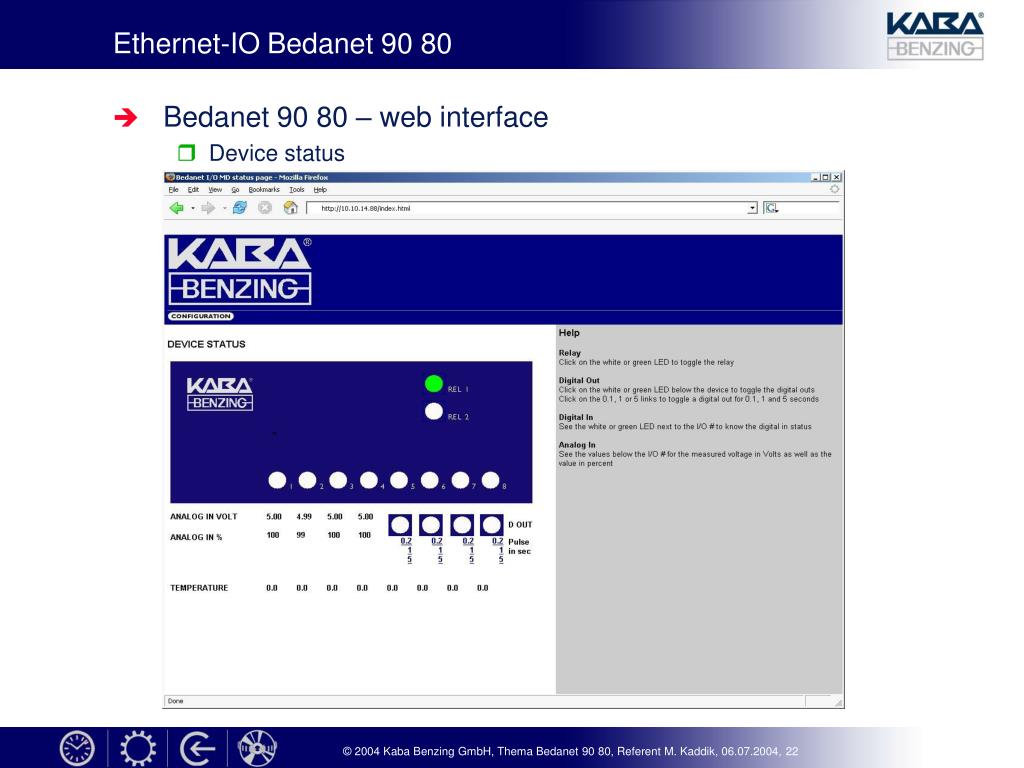Expand the address bar history dropdown
Screen dimensions: 1024x768
pyautogui.click(x=752, y=208)
